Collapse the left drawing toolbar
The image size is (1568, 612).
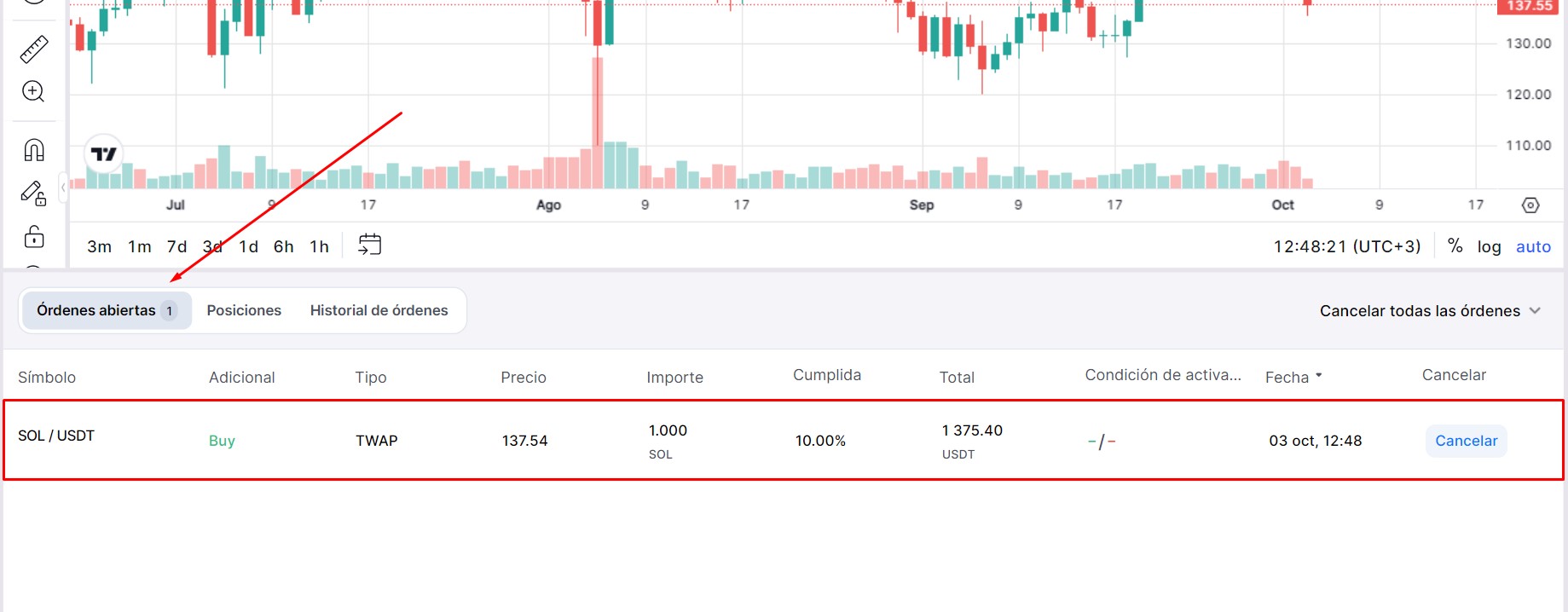pyautogui.click(x=63, y=188)
